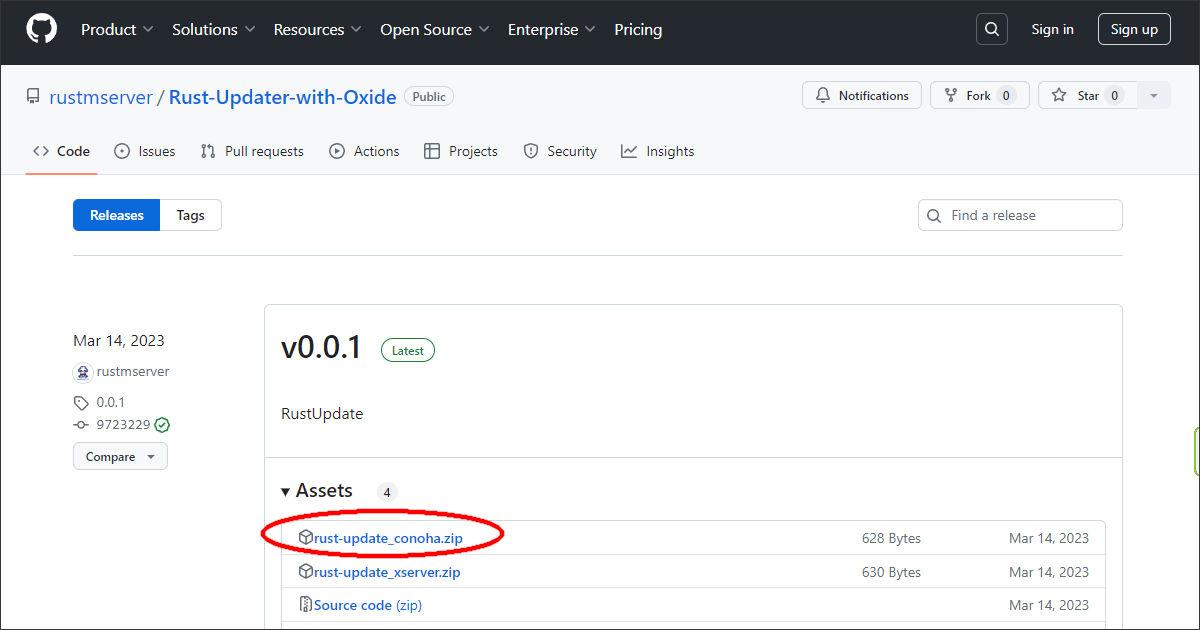Click the Mar 14, 2023 release date in sidebar
The image size is (1200, 630).
[119, 340]
